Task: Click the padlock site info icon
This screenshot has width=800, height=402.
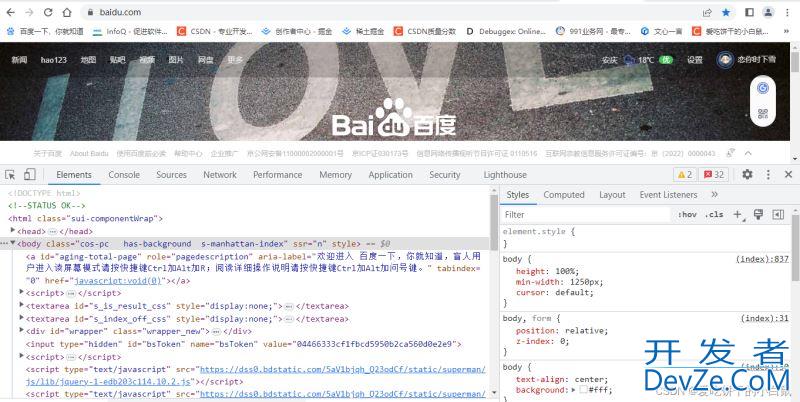Action: [90, 12]
